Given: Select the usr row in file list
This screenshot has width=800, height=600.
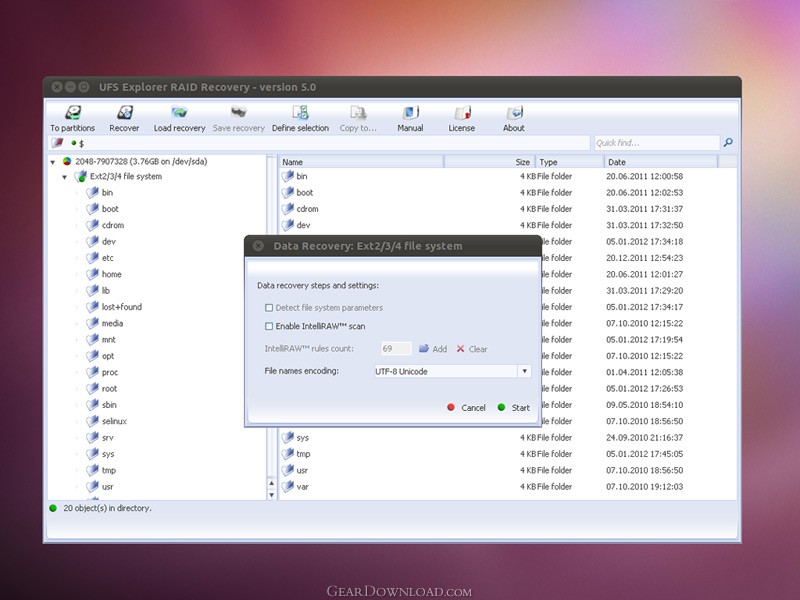Looking at the screenshot, I should tap(508, 470).
